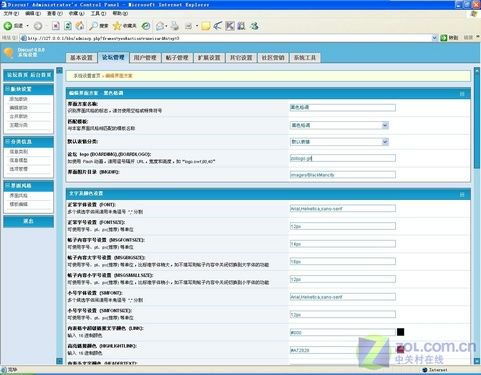The width and height of the screenshot is (481, 375).
Task: Click black color picker beside LINK field
Action: 400,332
